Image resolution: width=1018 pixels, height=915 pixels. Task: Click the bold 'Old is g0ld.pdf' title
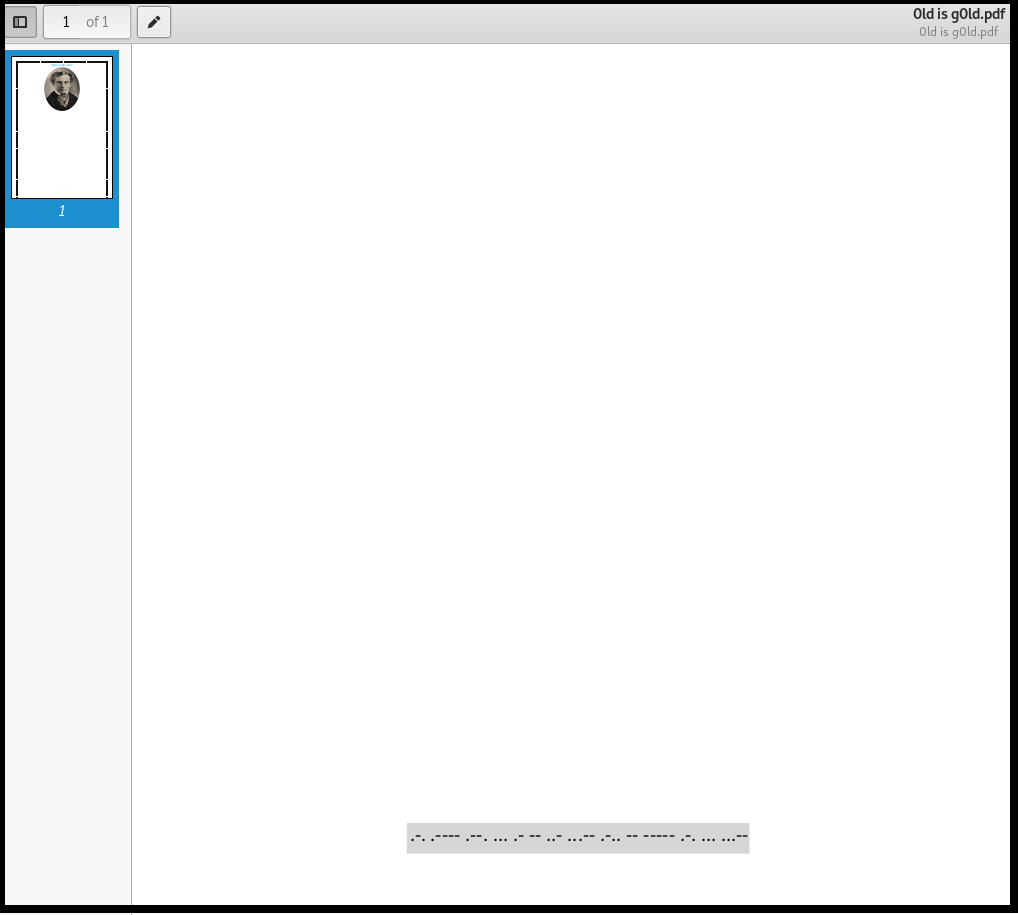(x=958, y=14)
